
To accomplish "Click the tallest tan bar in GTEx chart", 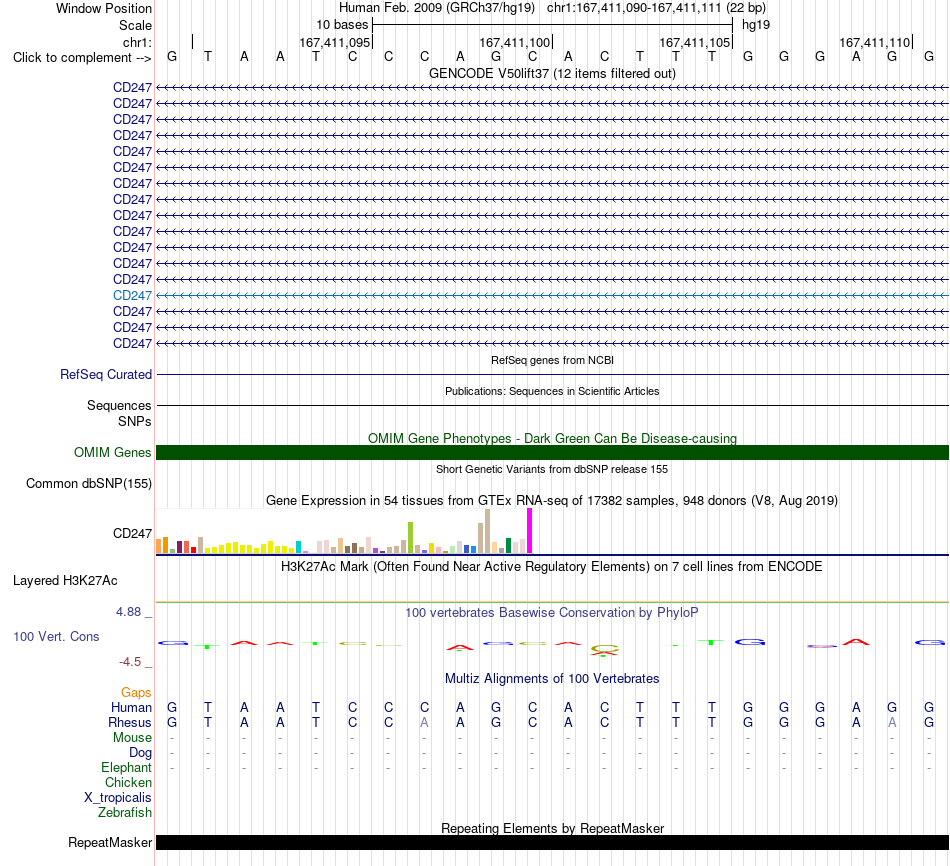I will (x=487, y=531).
